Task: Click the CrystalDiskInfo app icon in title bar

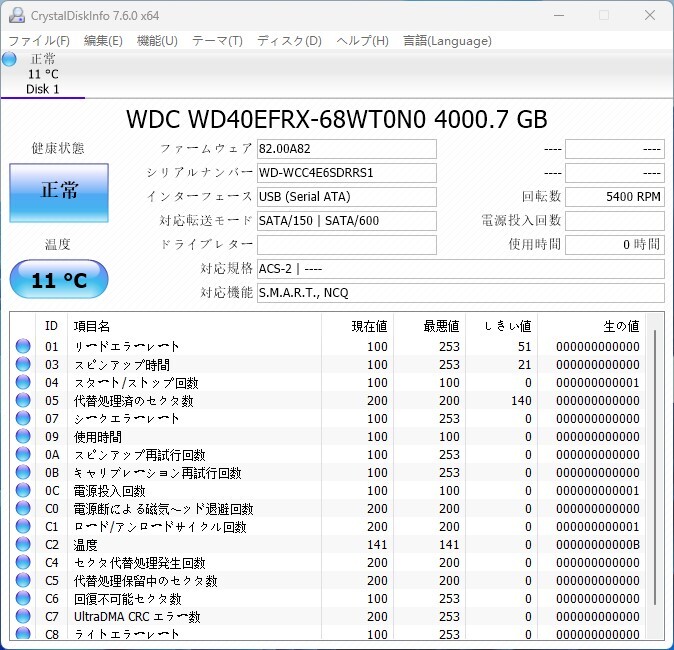Action: pyautogui.click(x=17, y=15)
